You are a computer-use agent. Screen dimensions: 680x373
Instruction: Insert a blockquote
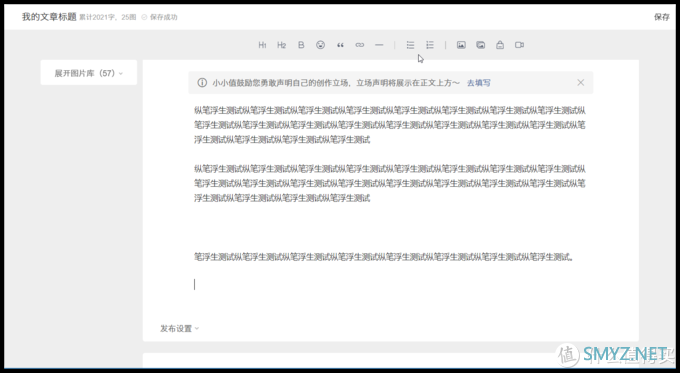(x=340, y=45)
